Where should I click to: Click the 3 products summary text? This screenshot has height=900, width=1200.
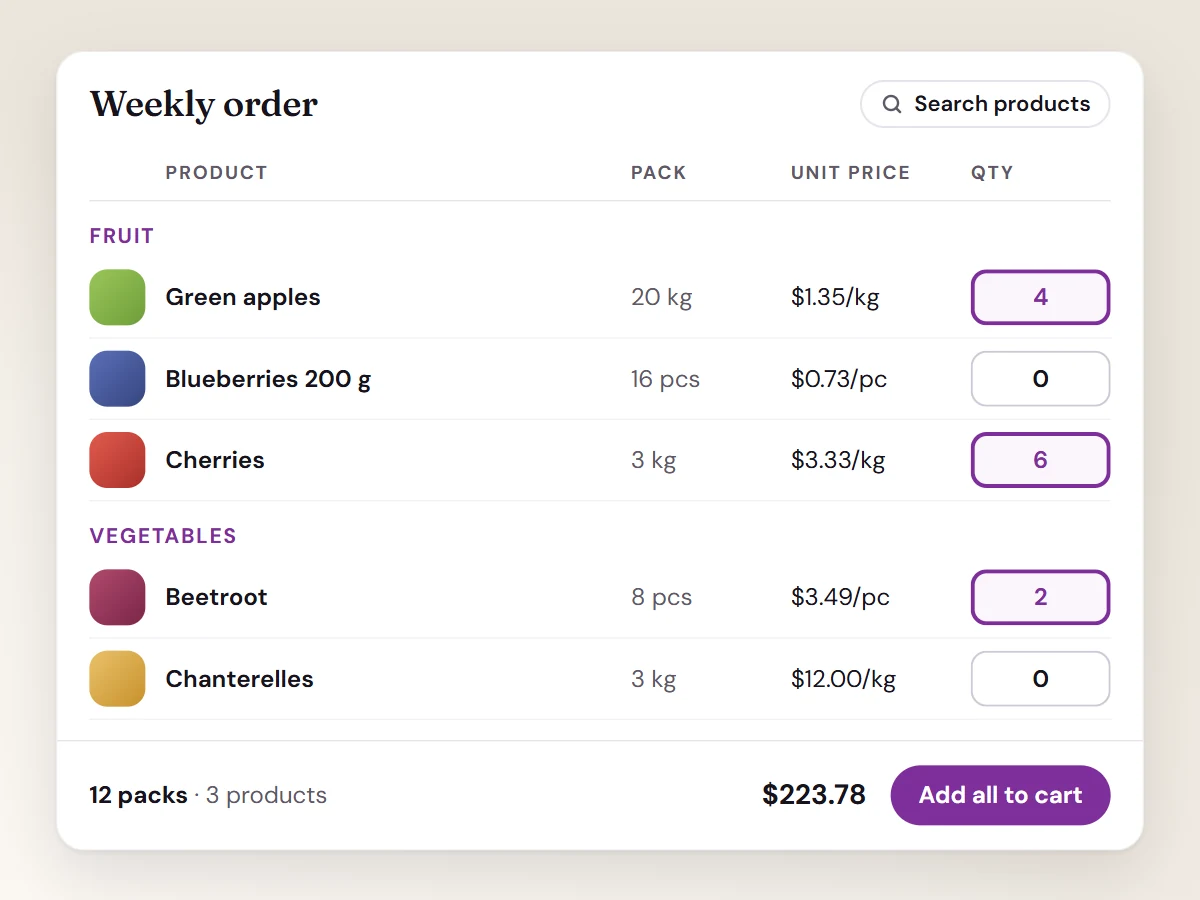266,795
